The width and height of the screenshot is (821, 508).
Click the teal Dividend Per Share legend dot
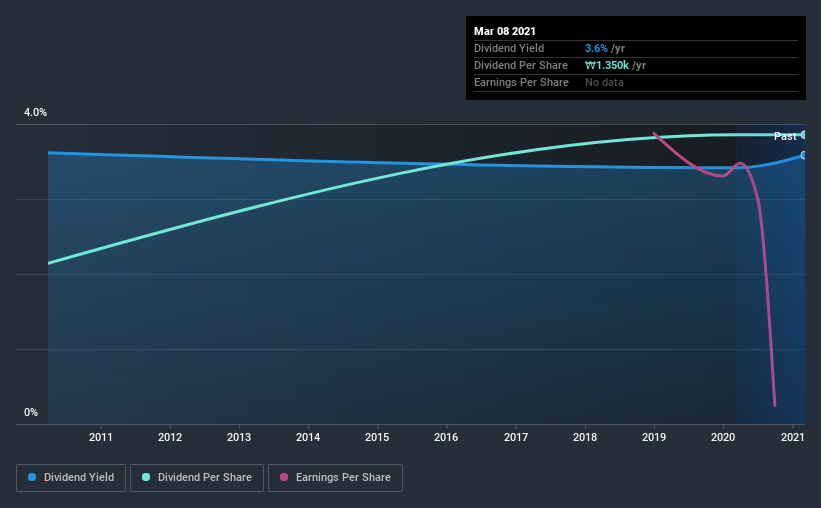point(146,477)
